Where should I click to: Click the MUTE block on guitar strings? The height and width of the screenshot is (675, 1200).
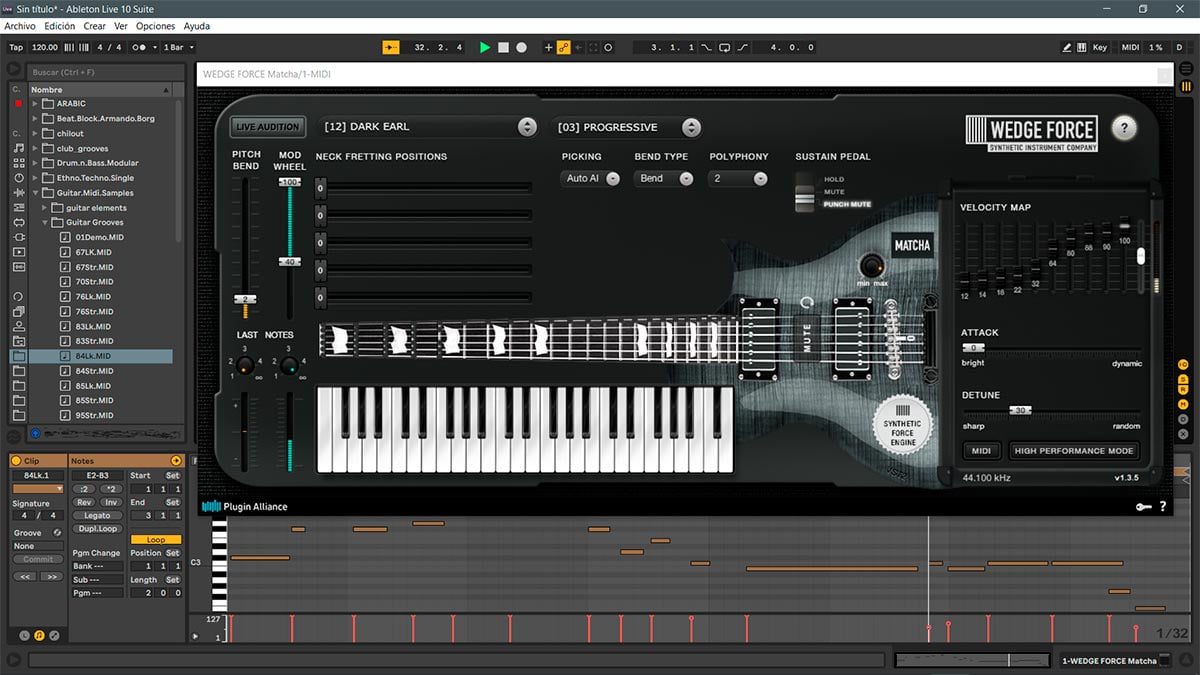(807, 339)
